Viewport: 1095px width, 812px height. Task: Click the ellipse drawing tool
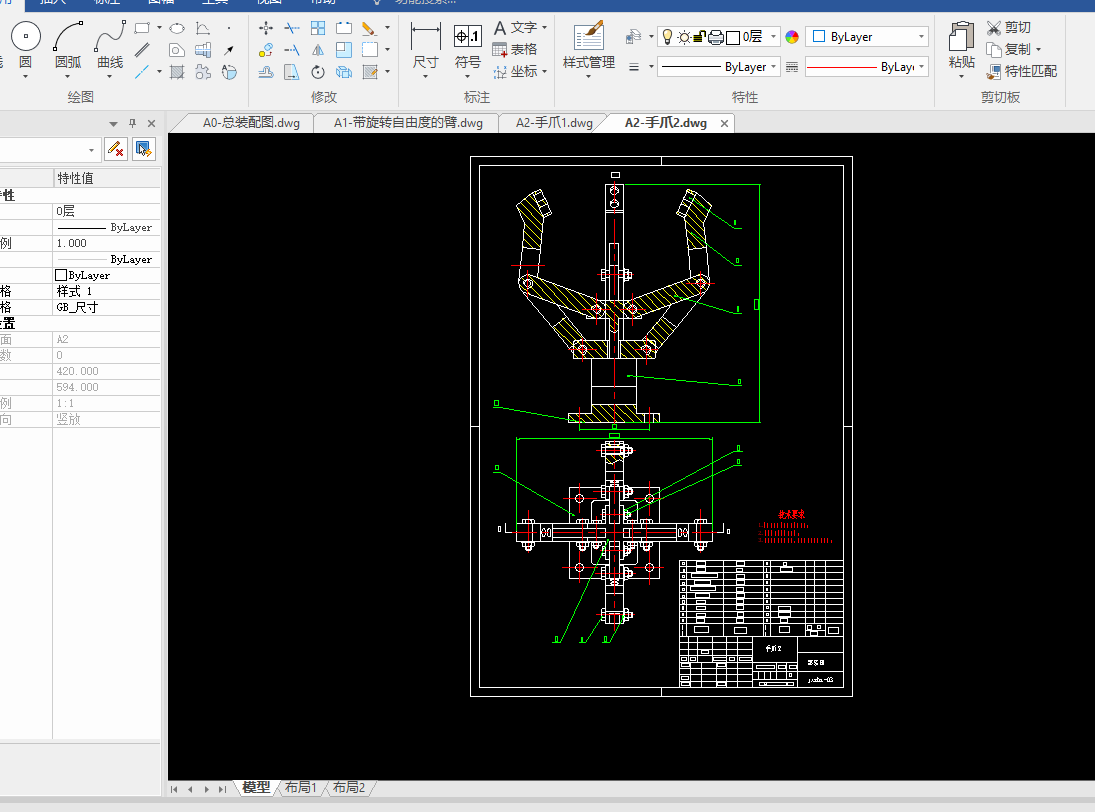click(177, 28)
